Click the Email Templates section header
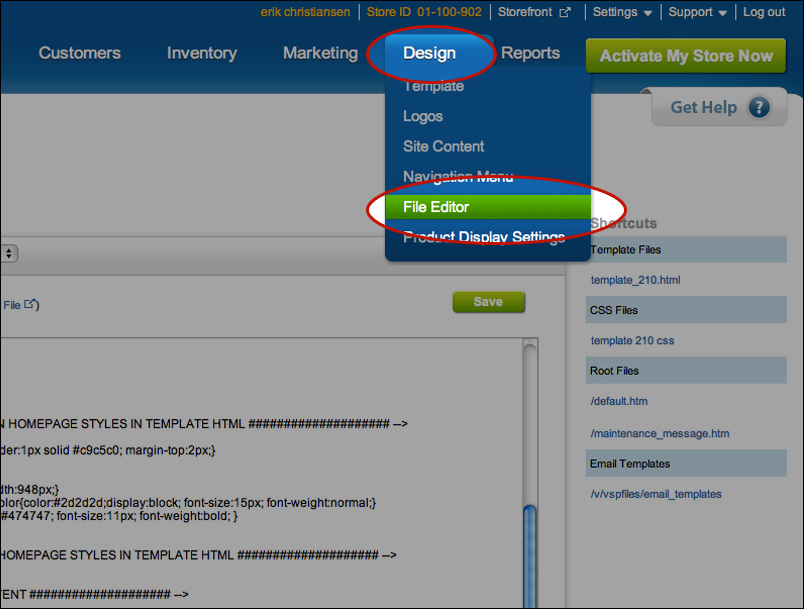This screenshot has width=804, height=609. tap(686, 463)
